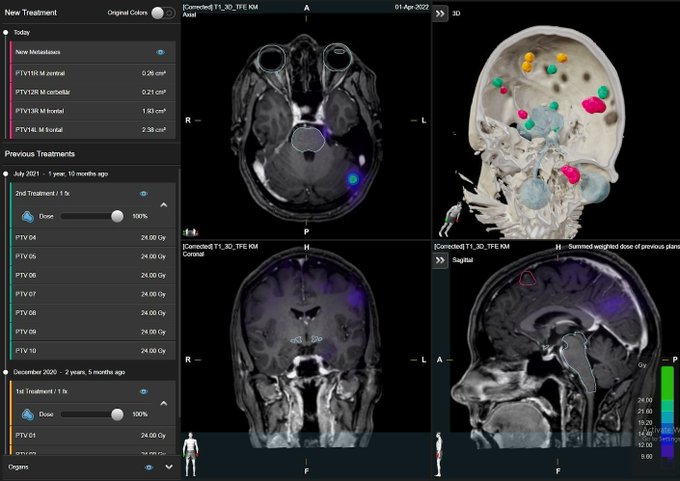Screen dimensions: 680x481
Task: Click the red contour in sagittal view
Action: tap(527, 278)
